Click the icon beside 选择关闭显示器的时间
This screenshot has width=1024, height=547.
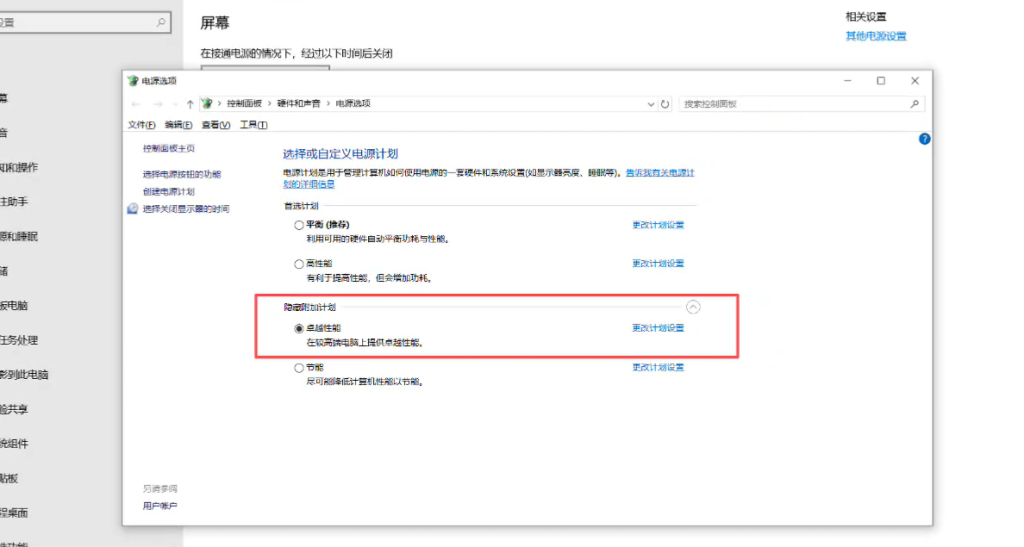point(133,209)
